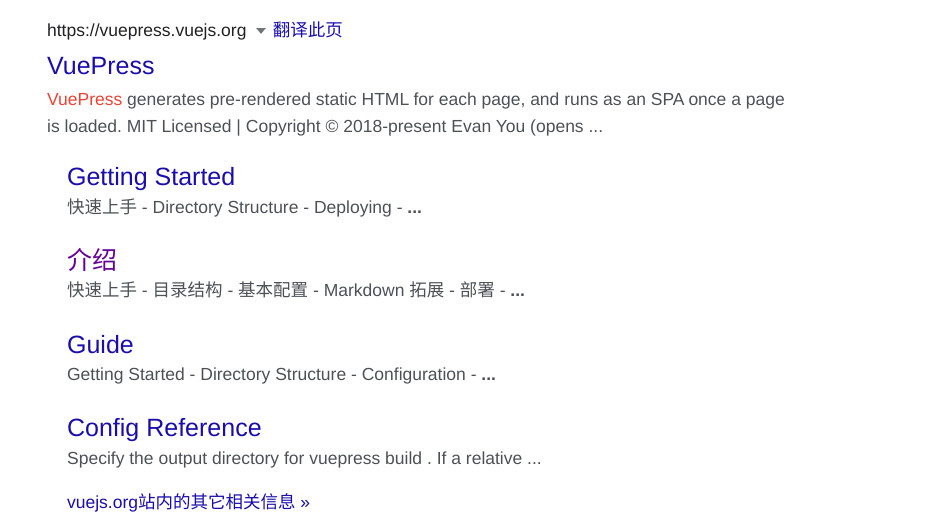Click Getting Started text under Guide heading
Screen dimensions: 933x529
click(x=126, y=374)
